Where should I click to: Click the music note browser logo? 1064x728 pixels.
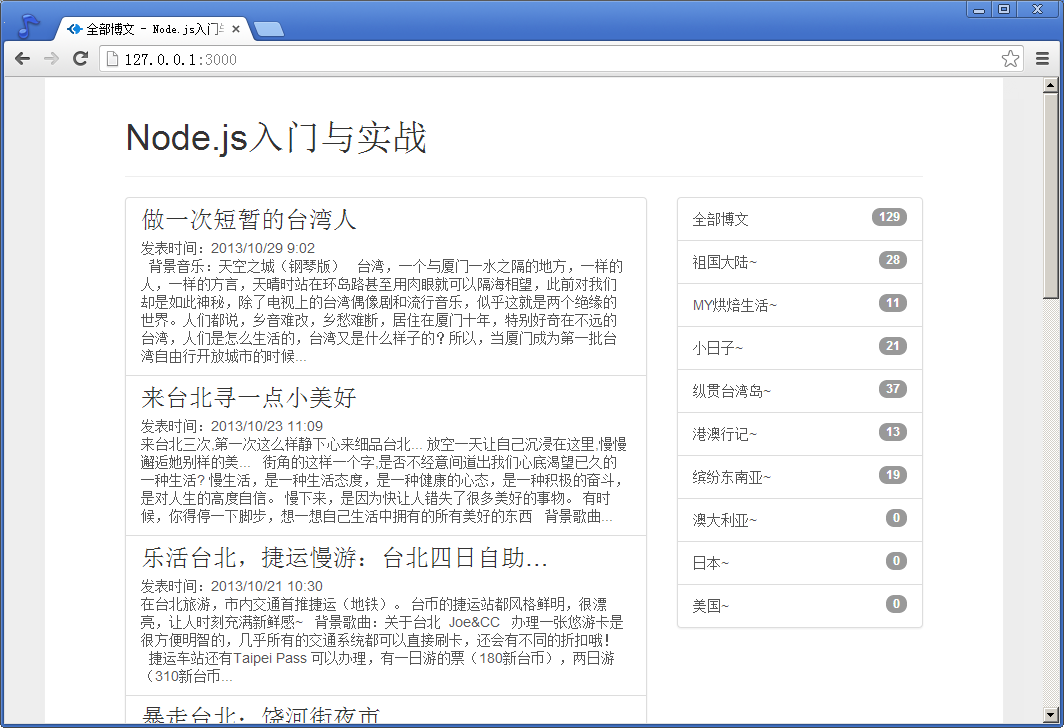[x=27, y=26]
